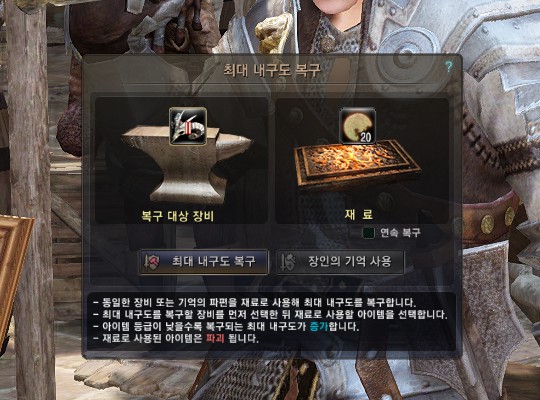Click the 최대 내구도 복구 button

coord(203,262)
